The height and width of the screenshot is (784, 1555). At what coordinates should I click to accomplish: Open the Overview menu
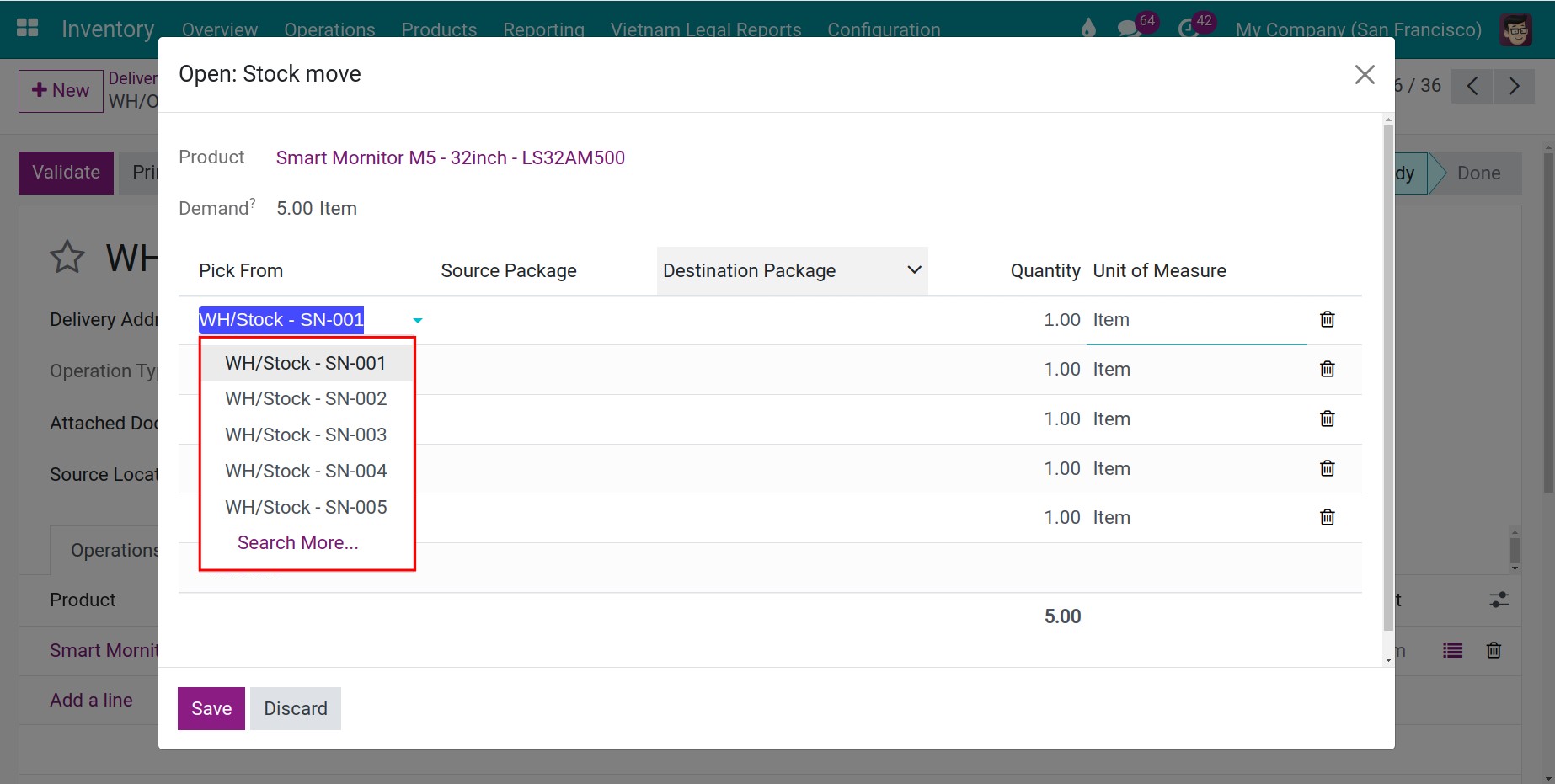point(220,29)
